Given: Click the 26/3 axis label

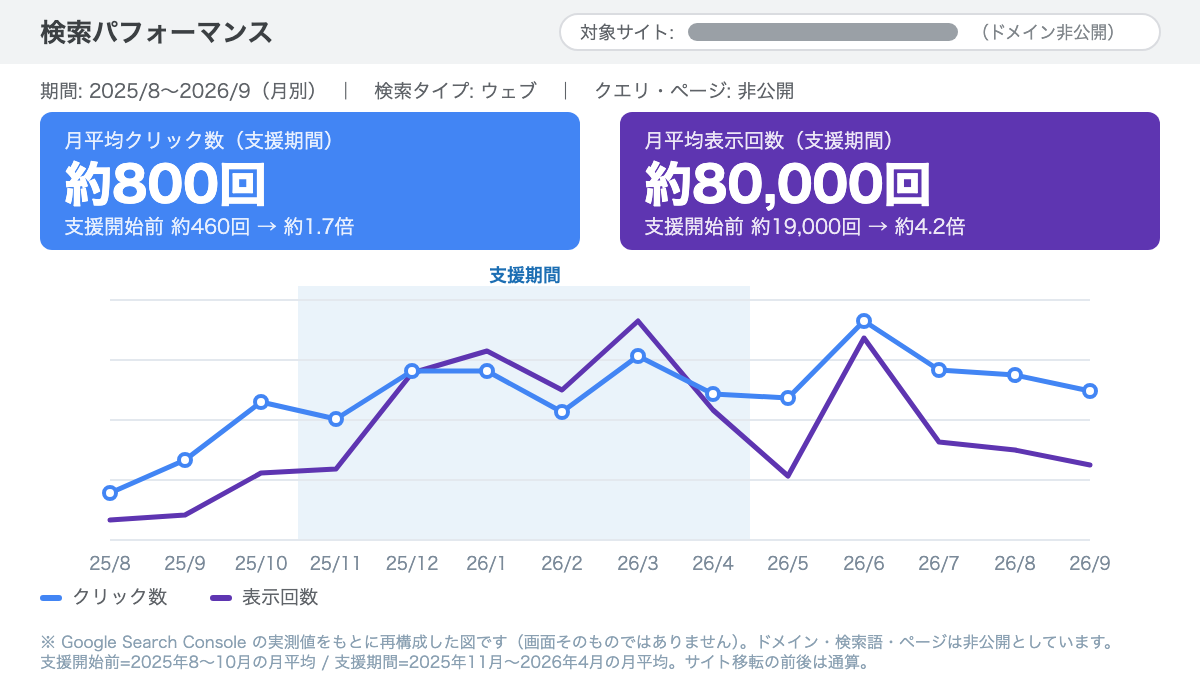Looking at the screenshot, I should 638,564.
